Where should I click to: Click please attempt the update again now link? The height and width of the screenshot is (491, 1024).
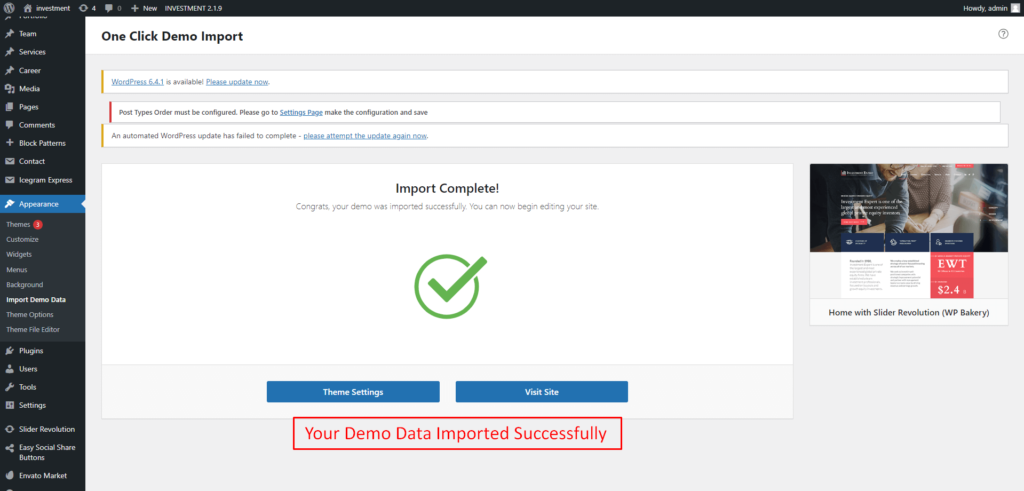[365, 136]
